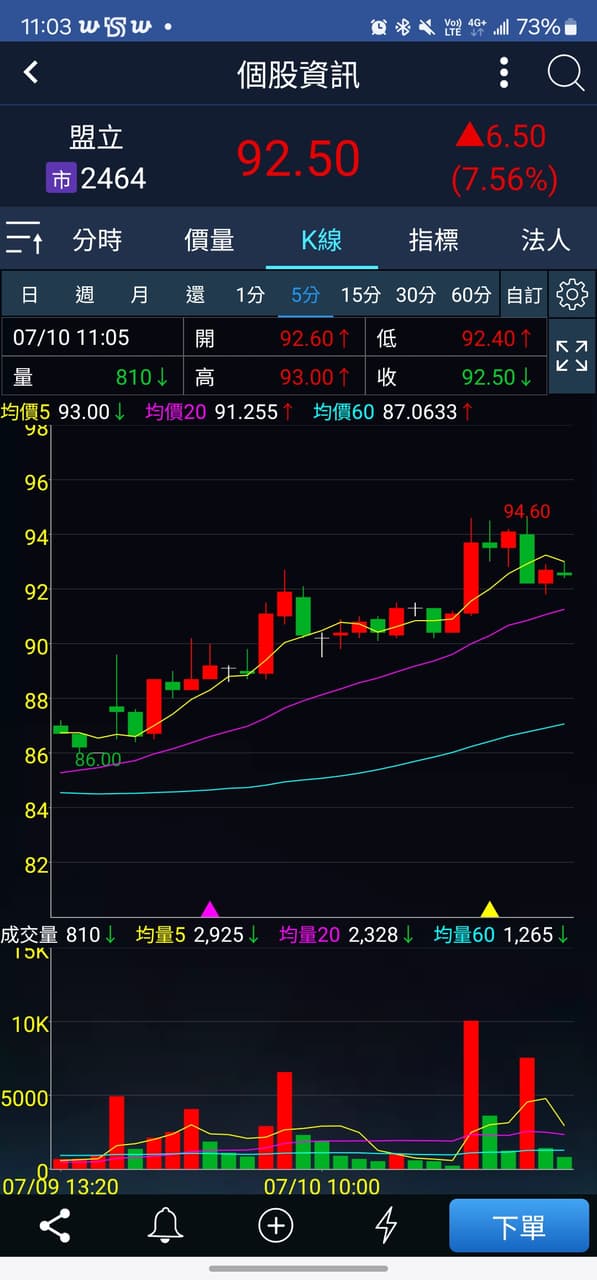
Task: Tap the back arrow icon
Action: tap(31, 72)
